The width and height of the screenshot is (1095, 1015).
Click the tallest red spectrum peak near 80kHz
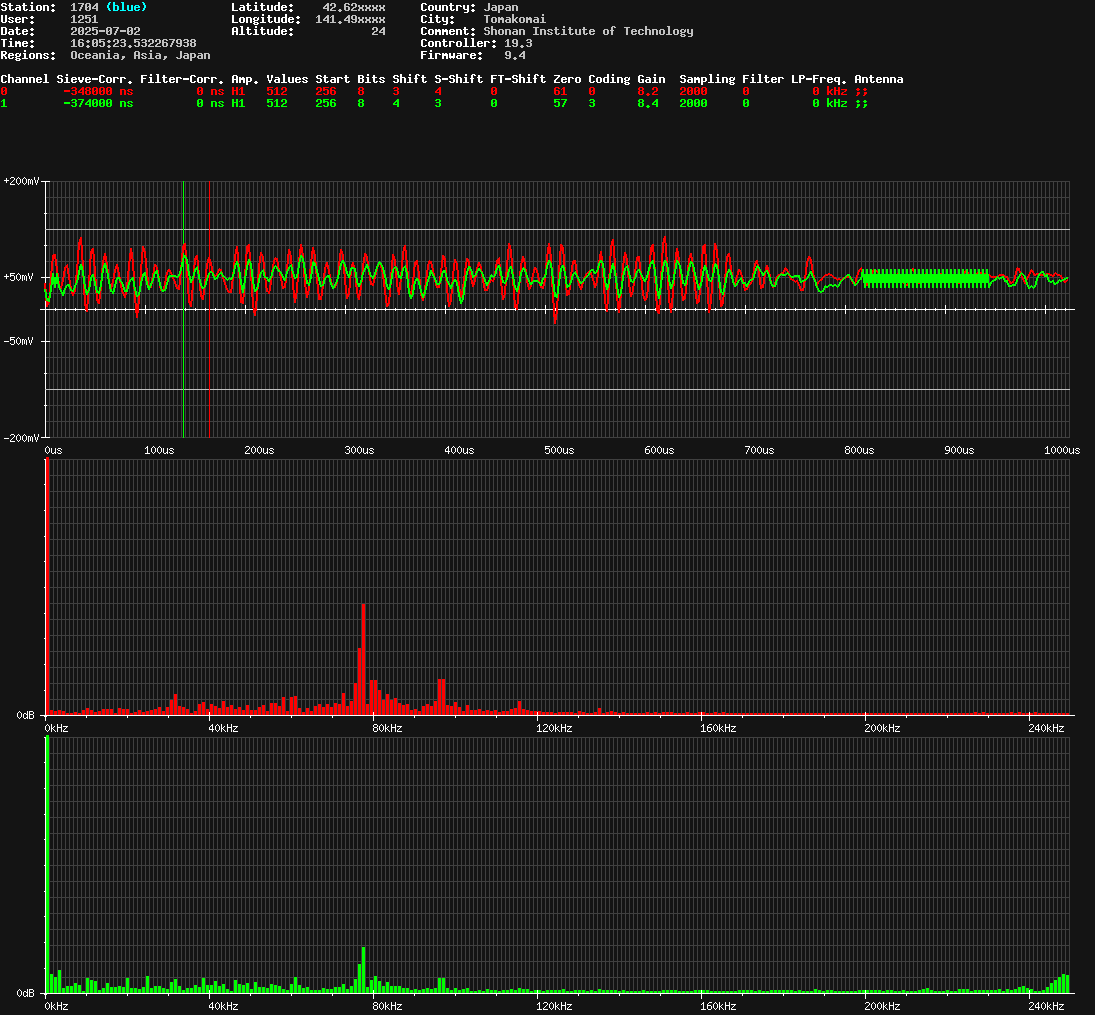tap(364, 659)
